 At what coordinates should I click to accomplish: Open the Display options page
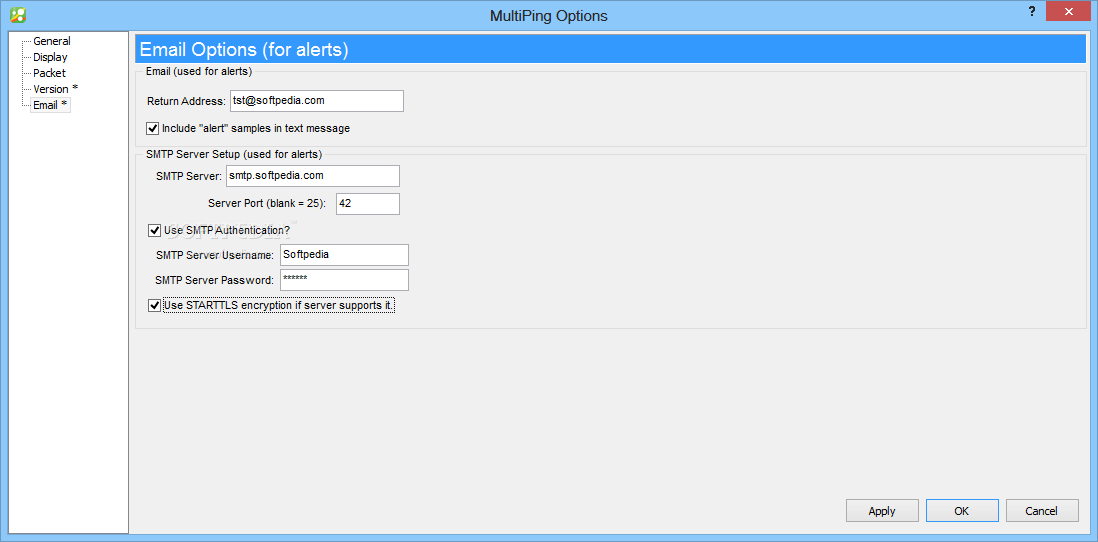pos(50,57)
